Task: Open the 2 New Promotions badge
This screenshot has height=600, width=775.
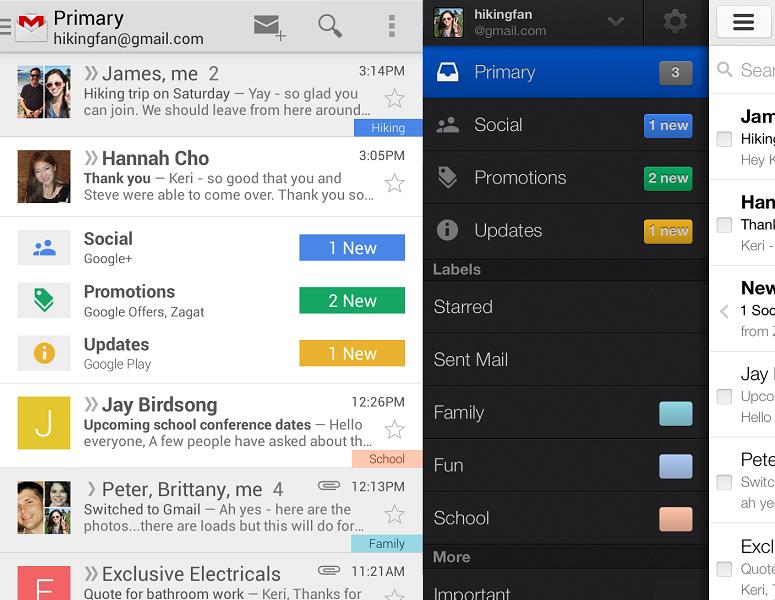Action: coord(352,300)
